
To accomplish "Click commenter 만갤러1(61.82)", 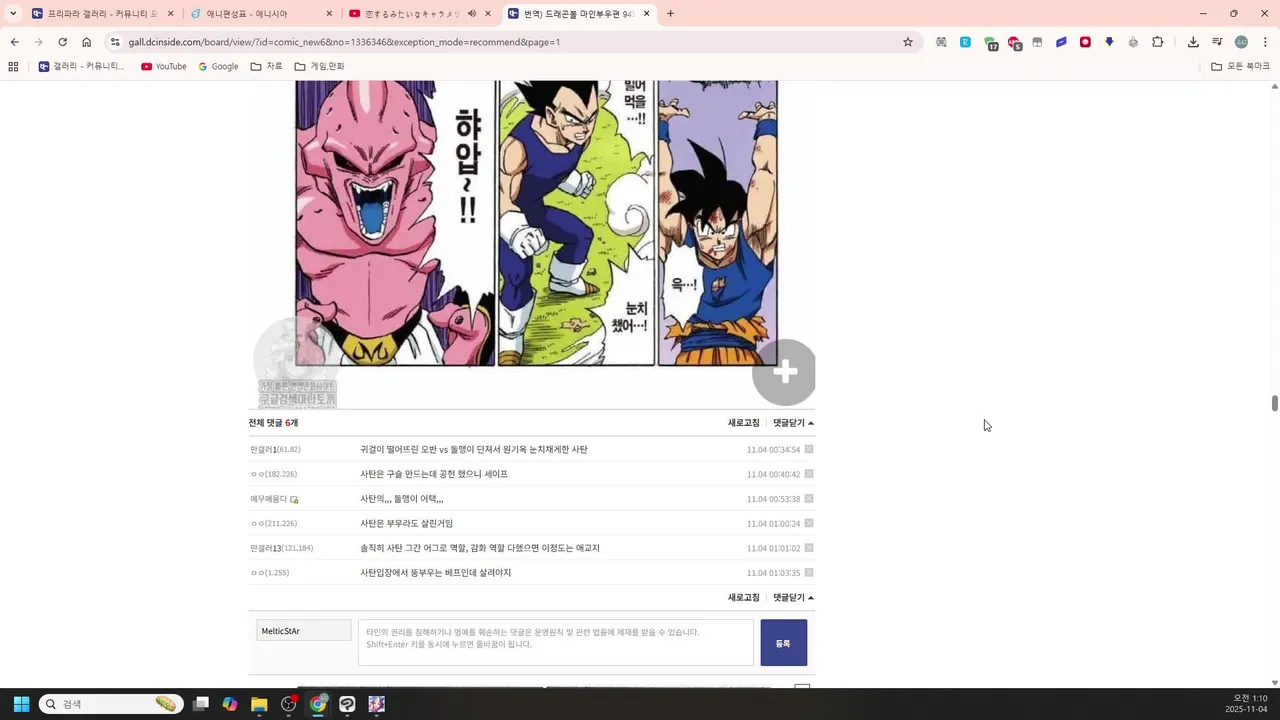I will [x=275, y=450].
